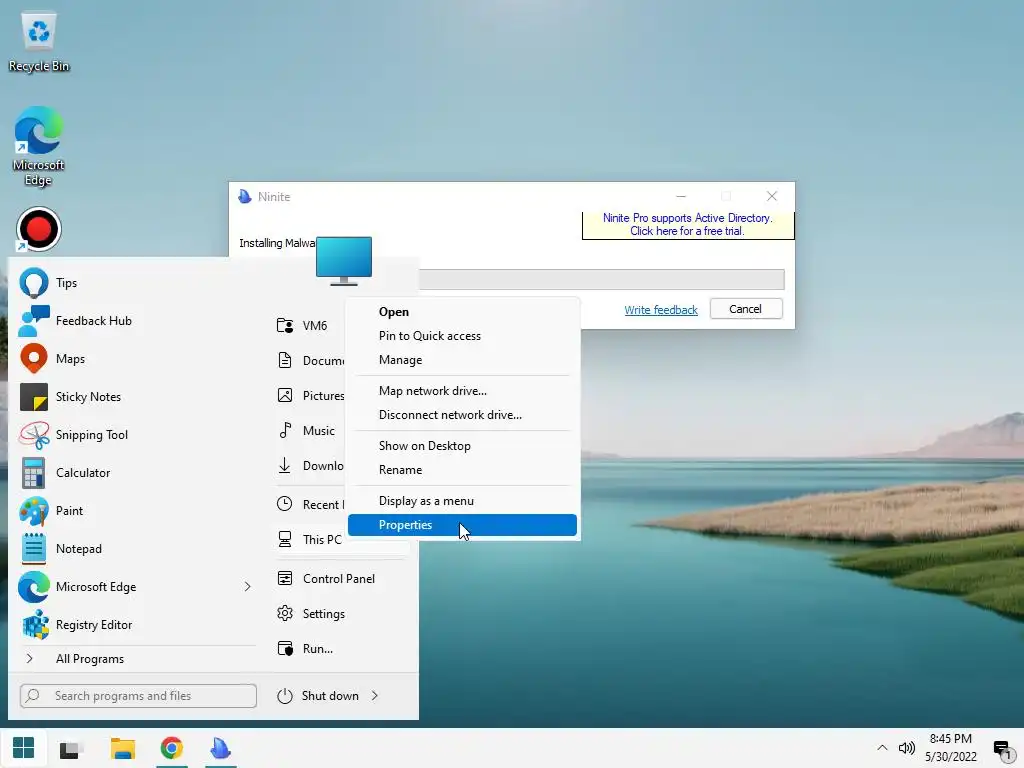Viewport: 1024px width, 768px height.
Task: Expand Microsoft Edge jump list arrow
Action: click(x=248, y=586)
